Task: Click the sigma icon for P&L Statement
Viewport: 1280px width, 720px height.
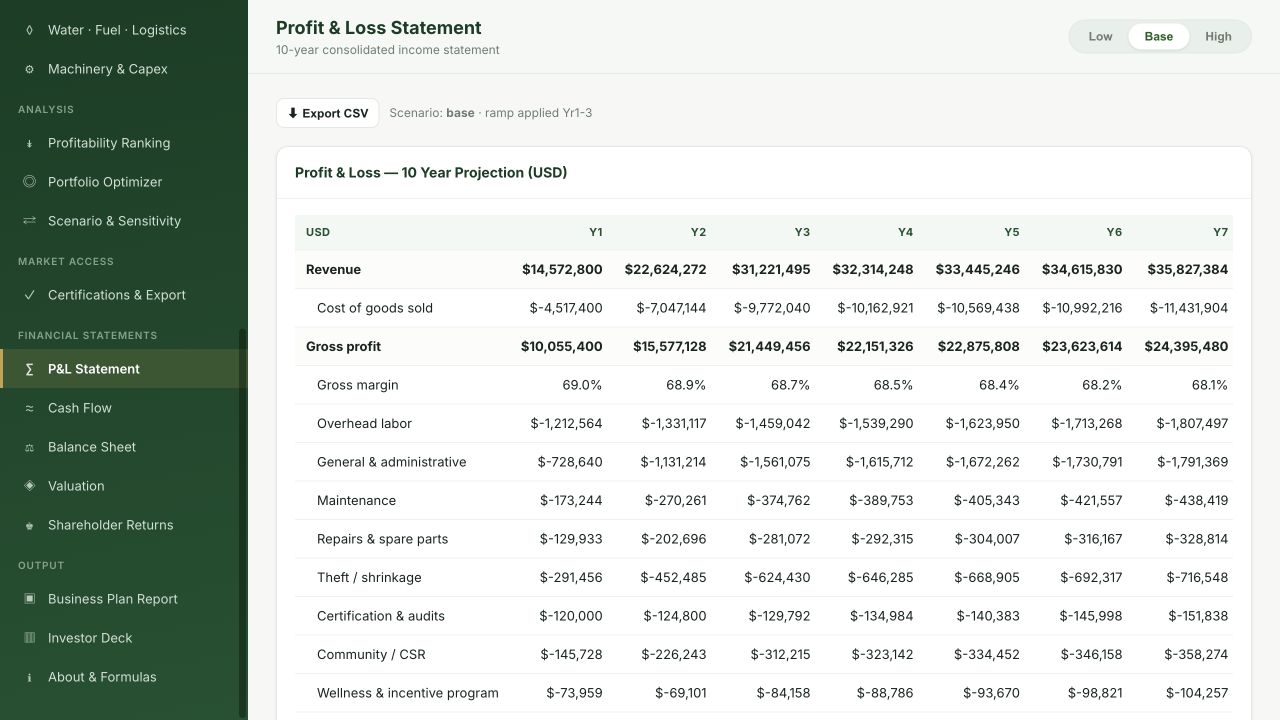Action: 29,369
